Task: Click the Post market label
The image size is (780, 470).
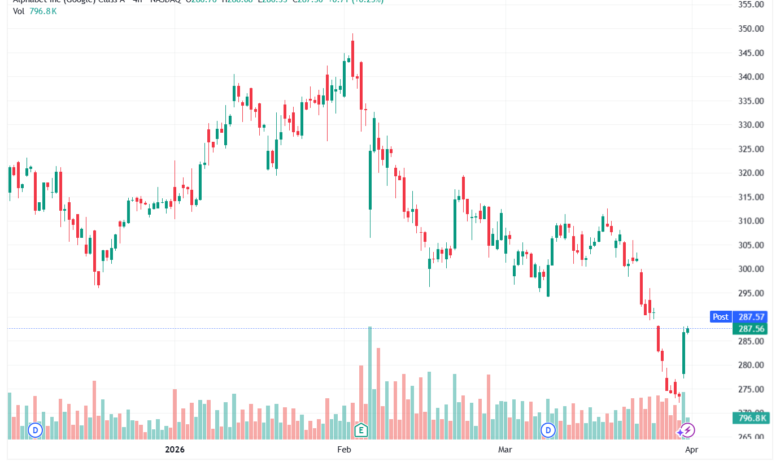Action: click(x=720, y=316)
